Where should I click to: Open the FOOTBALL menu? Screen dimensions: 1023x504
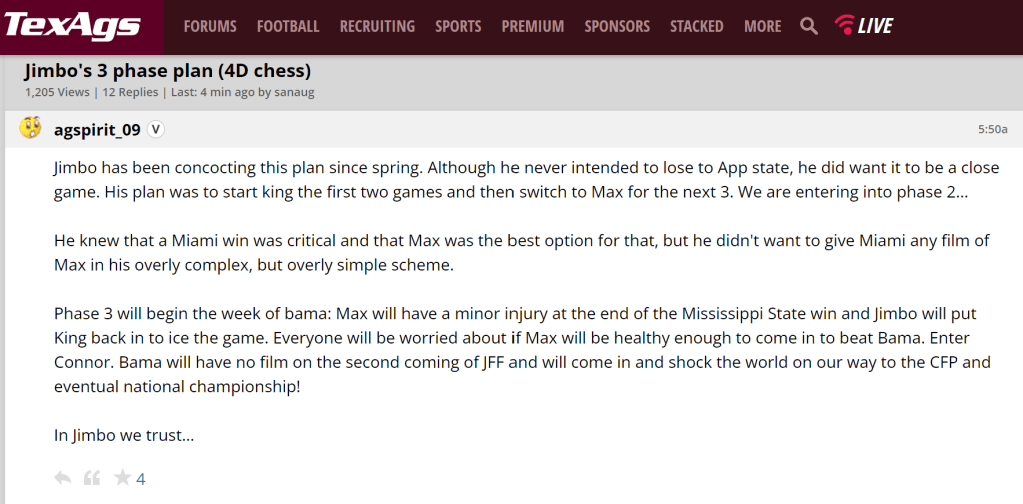point(288,26)
